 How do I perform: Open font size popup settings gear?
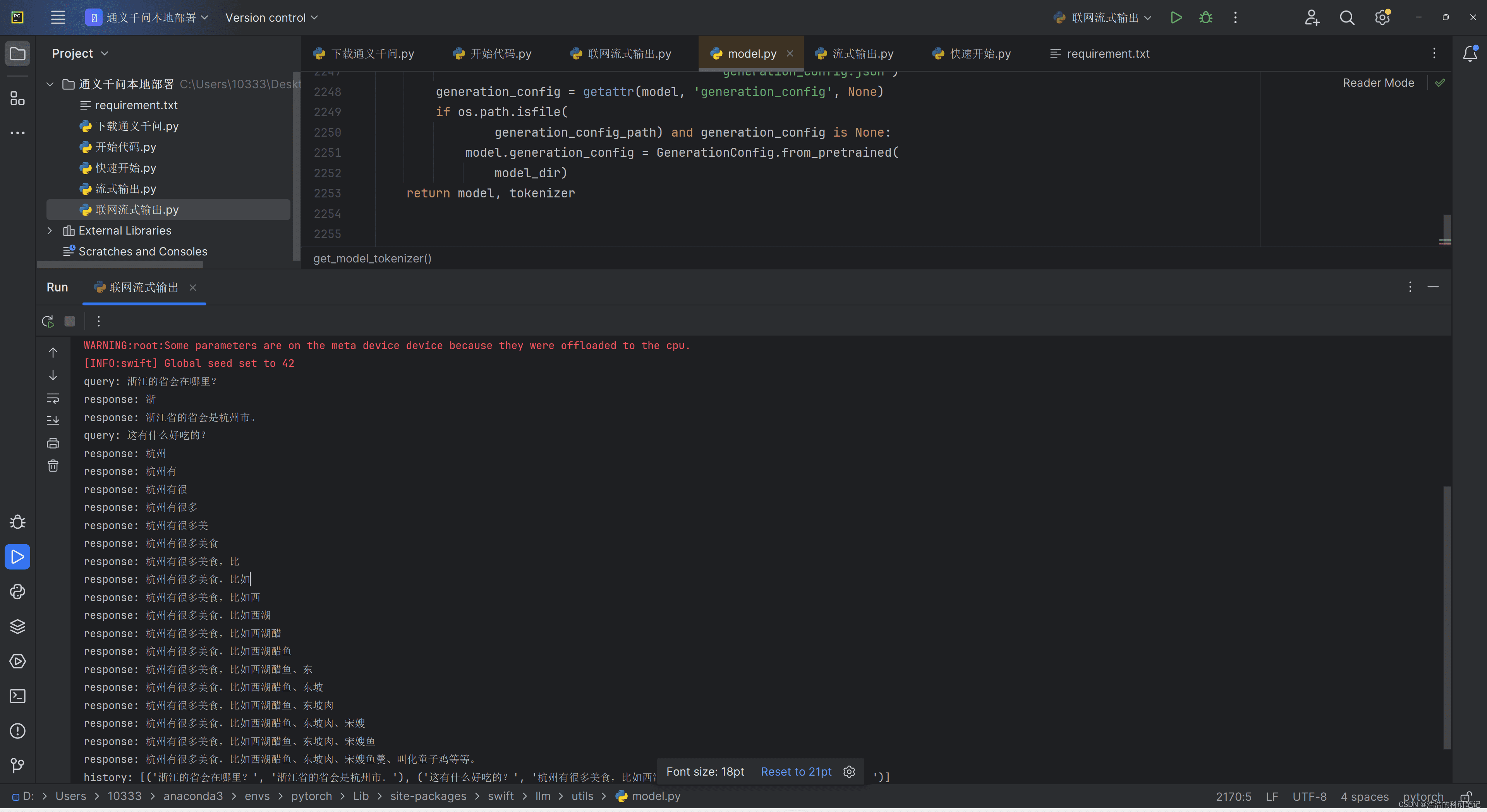[x=848, y=772]
